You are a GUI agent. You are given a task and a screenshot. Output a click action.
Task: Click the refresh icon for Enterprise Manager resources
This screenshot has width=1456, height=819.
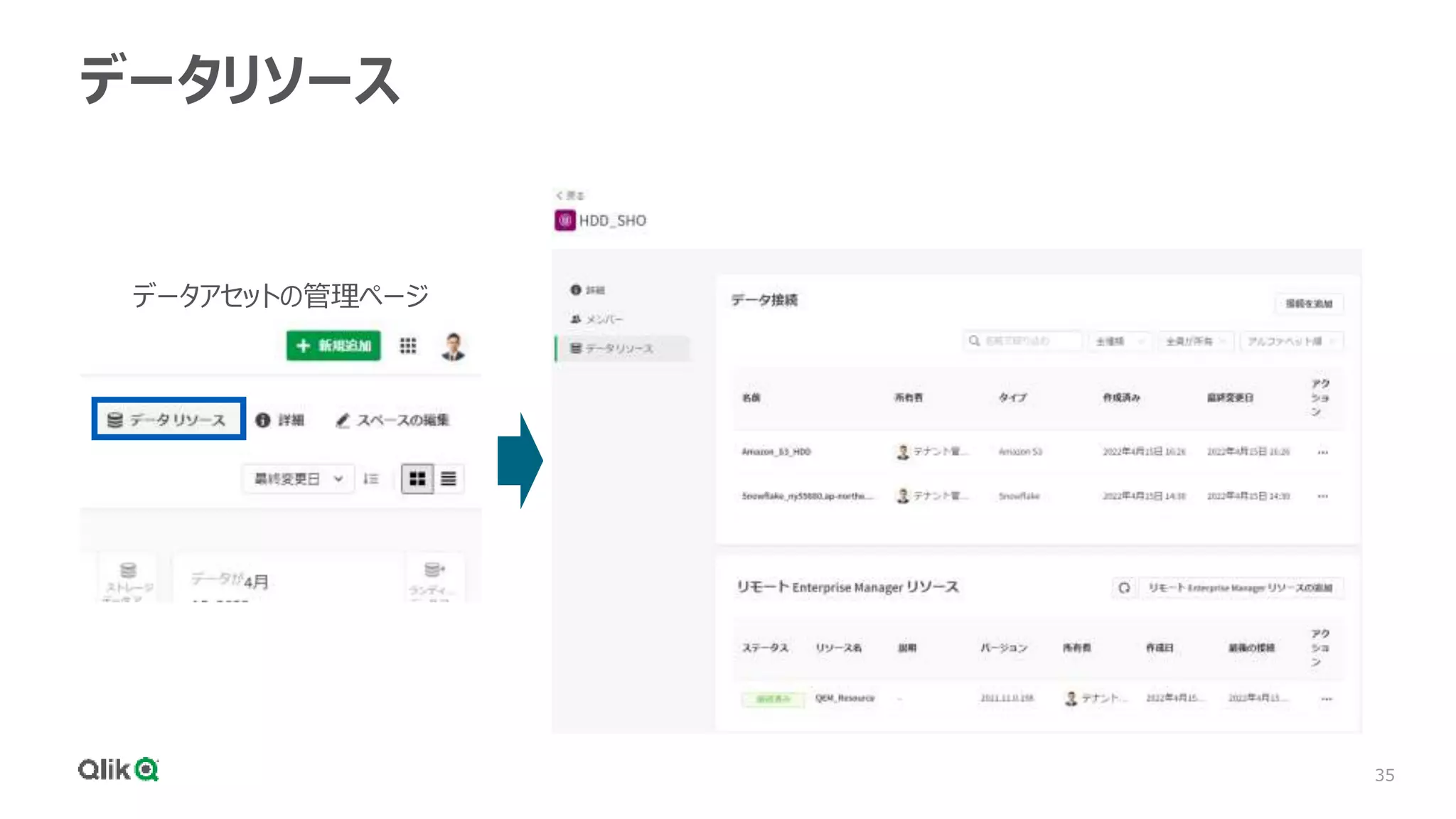pos(1124,588)
